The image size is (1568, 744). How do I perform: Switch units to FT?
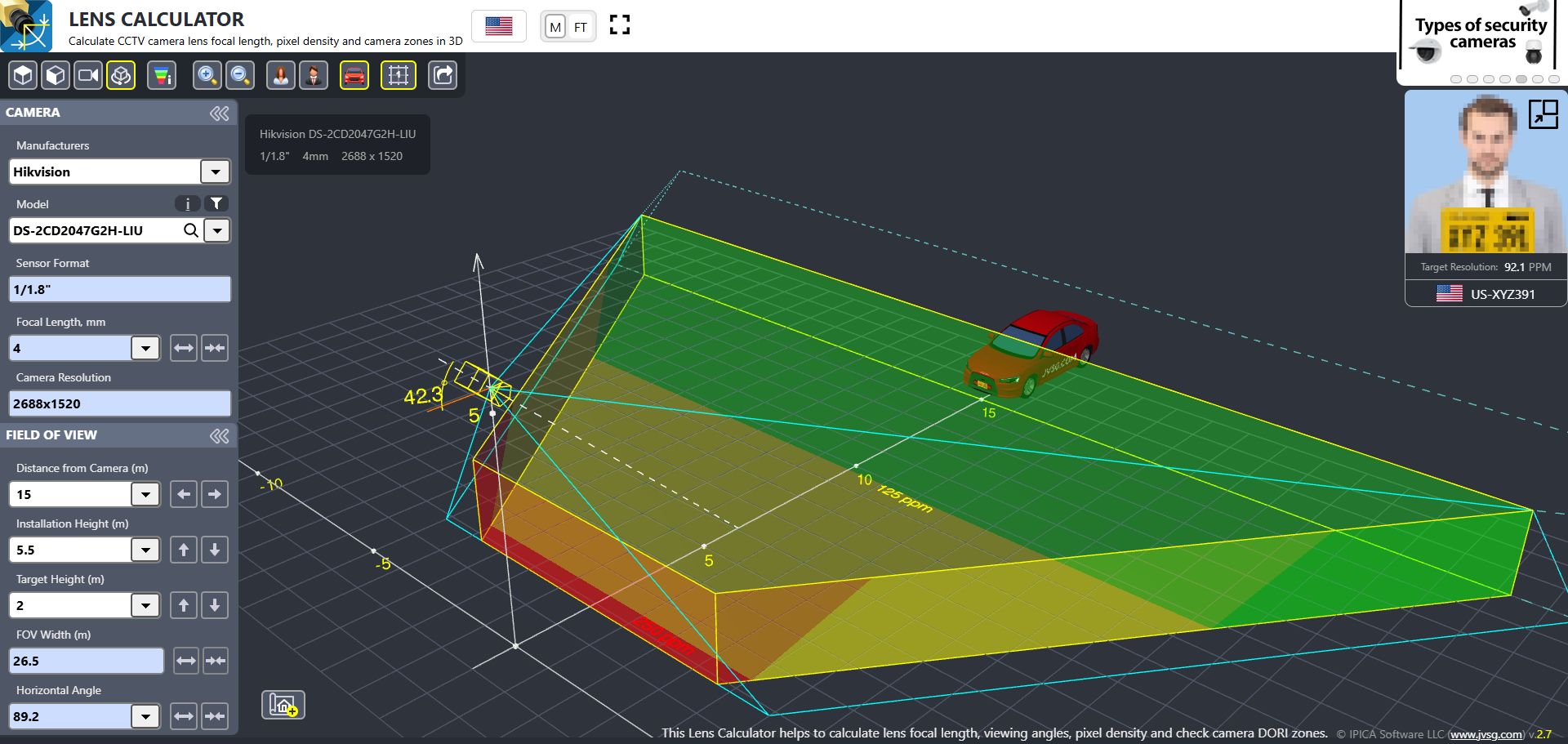(x=581, y=27)
